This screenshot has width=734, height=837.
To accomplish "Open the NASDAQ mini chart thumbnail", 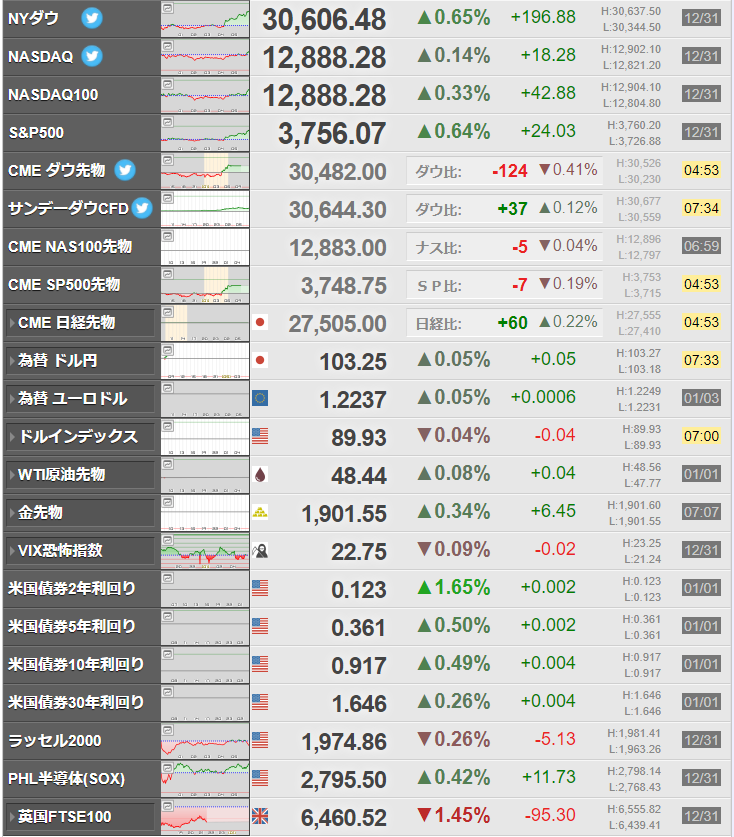I will click(x=205, y=57).
